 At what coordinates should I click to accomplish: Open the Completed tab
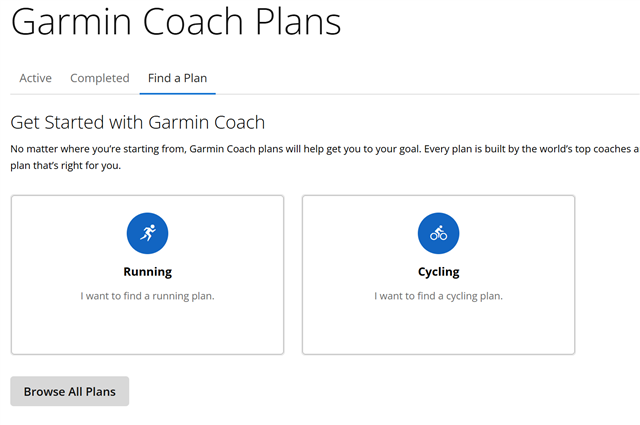[100, 78]
